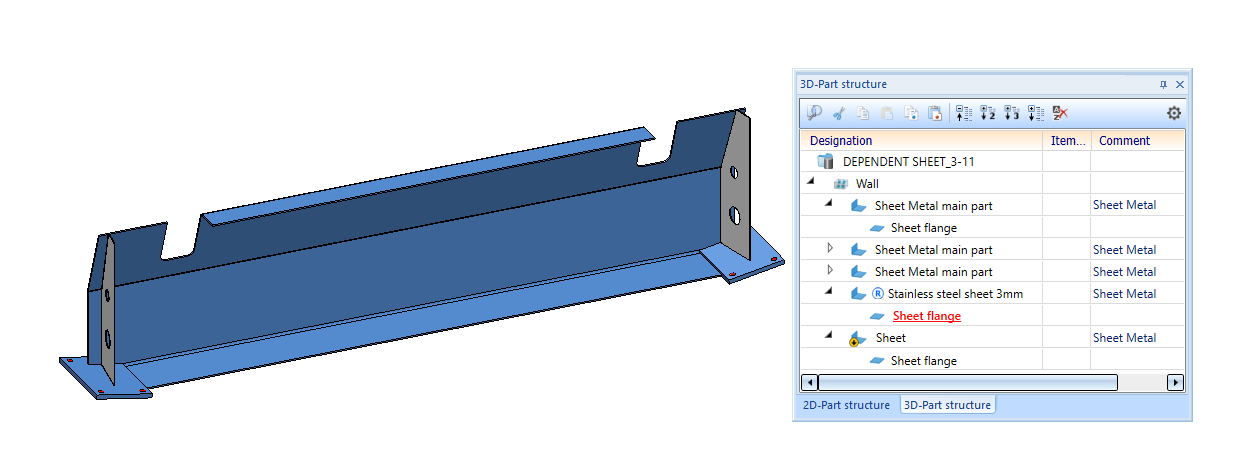Select the Sheet part row
1240x462 pixels.
(891, 338)
